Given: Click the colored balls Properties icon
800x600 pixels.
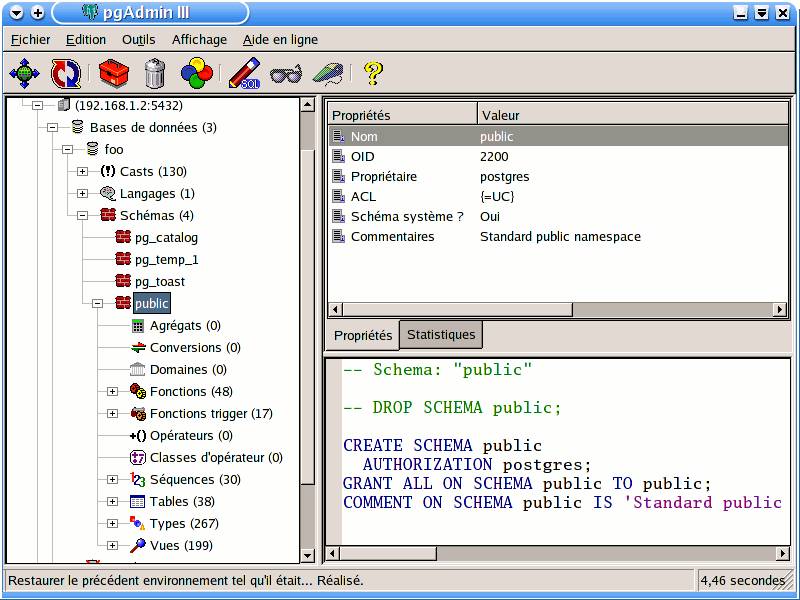Looking at the screenshot, I should coord(196,73).
